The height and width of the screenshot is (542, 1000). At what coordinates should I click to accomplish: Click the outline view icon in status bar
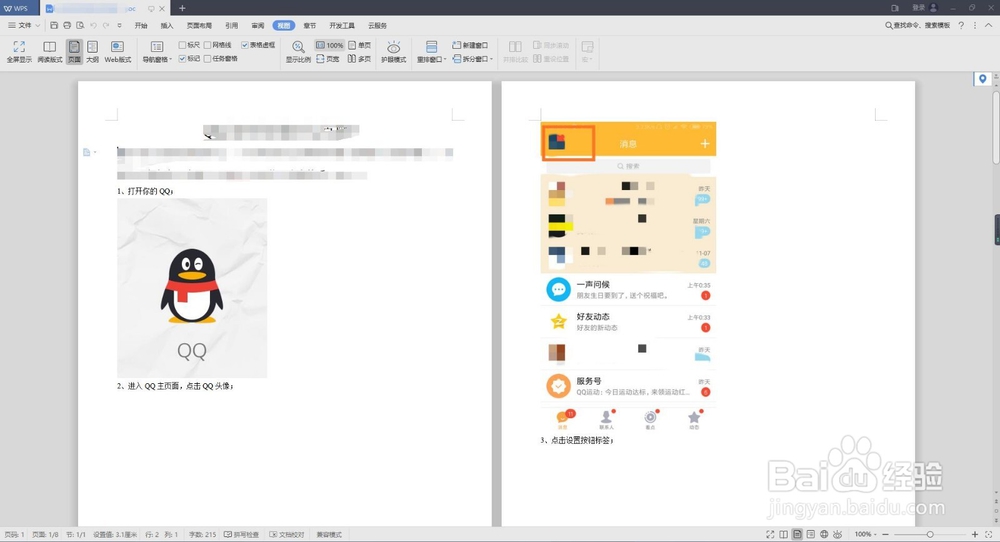(811, 534)
